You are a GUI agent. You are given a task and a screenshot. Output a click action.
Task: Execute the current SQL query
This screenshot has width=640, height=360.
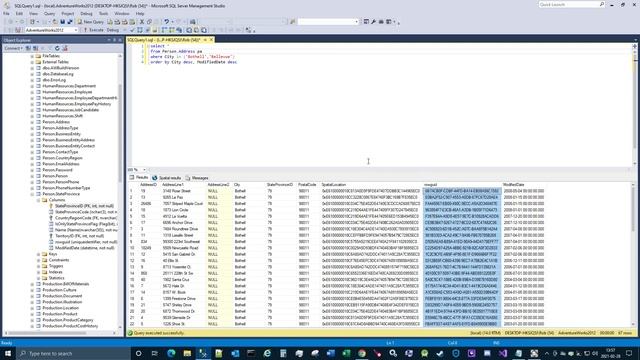93,30
